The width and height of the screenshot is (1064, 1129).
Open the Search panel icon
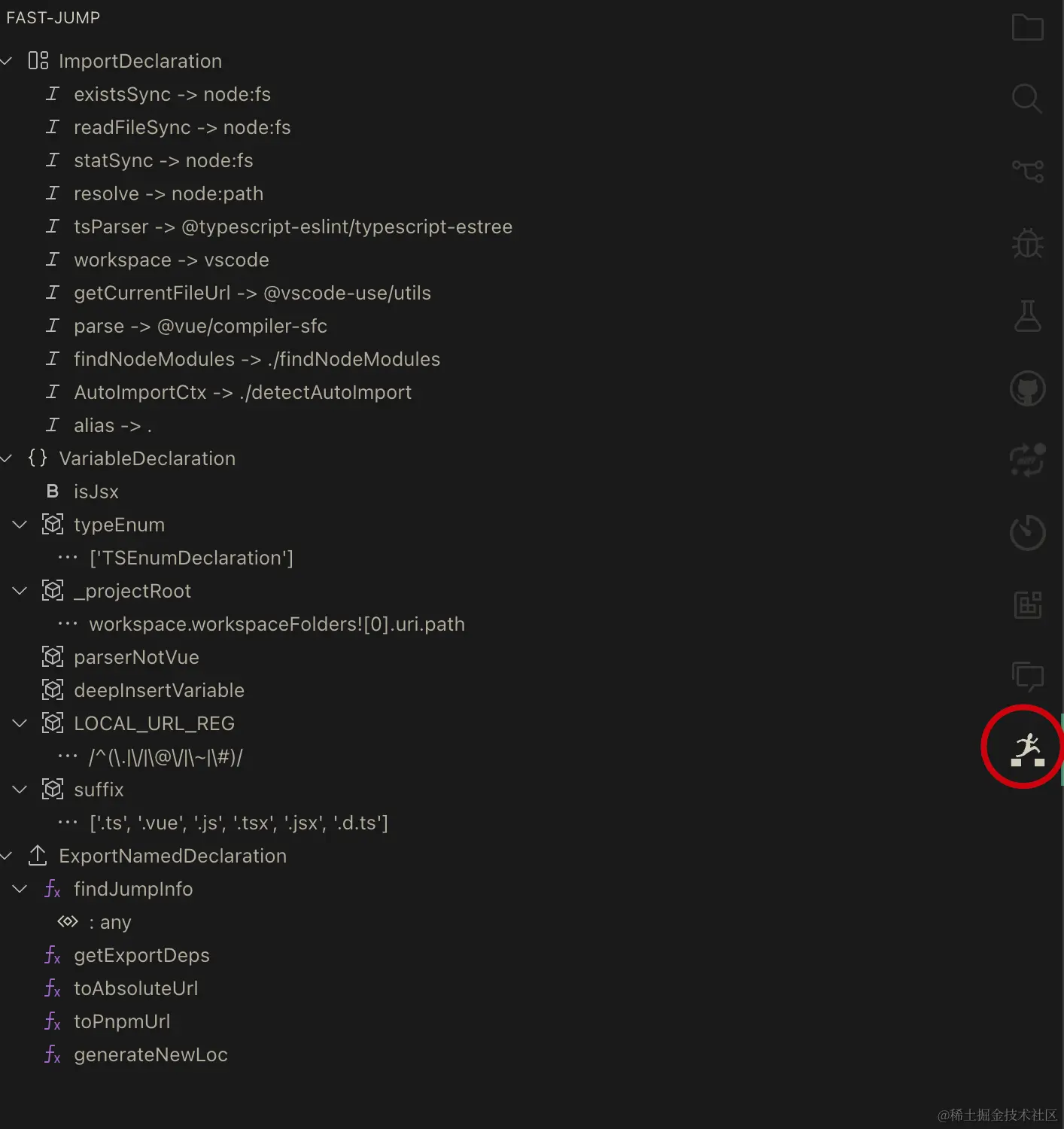[1027, 99]
